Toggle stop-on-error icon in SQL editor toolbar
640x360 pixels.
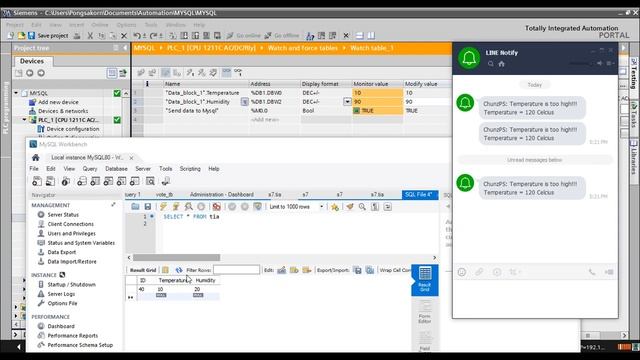point(216,207)
